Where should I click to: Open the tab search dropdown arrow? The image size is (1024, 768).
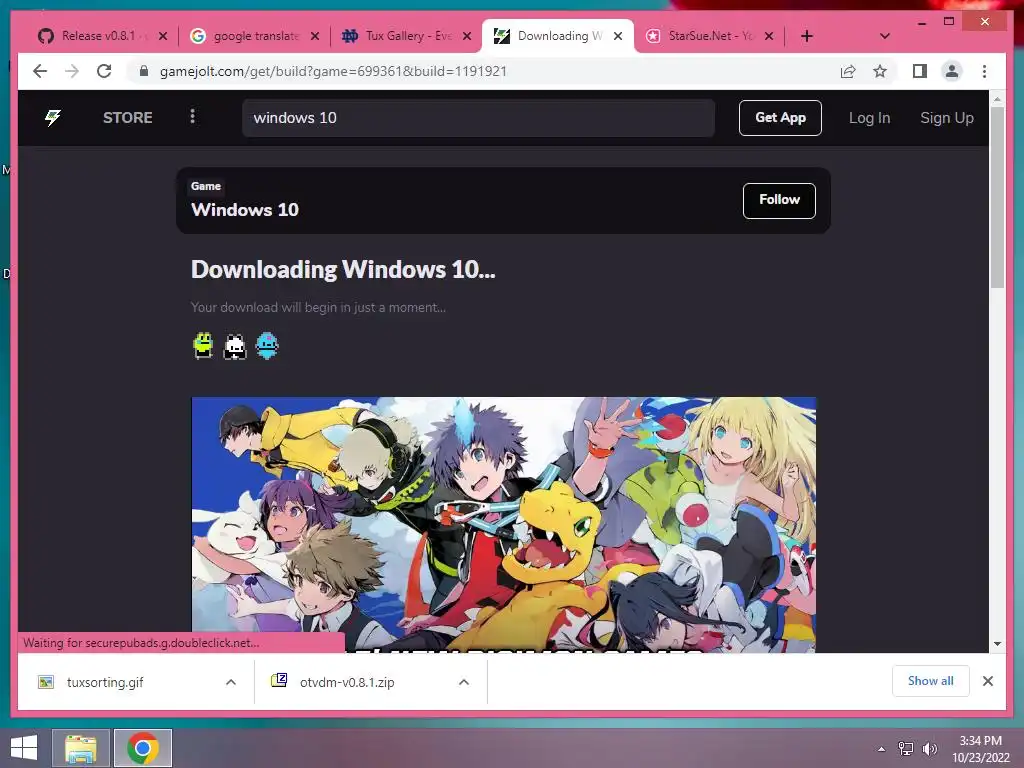[x=884, y=36]
